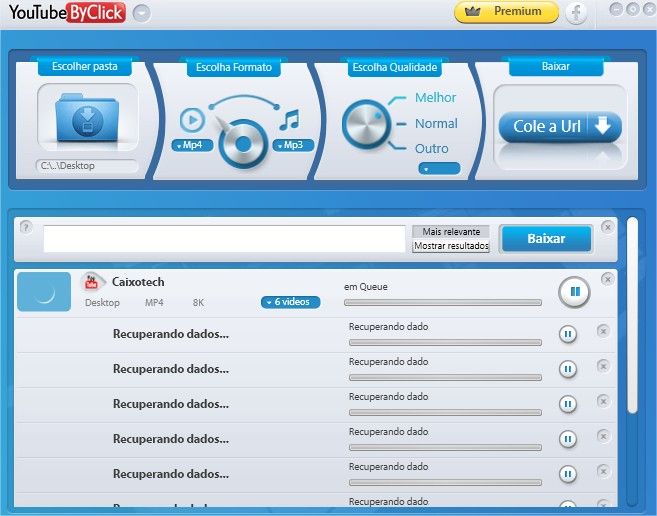Click the Escolher pasta tab label
This screenshot has width=657, height=516.
point(85,66)
